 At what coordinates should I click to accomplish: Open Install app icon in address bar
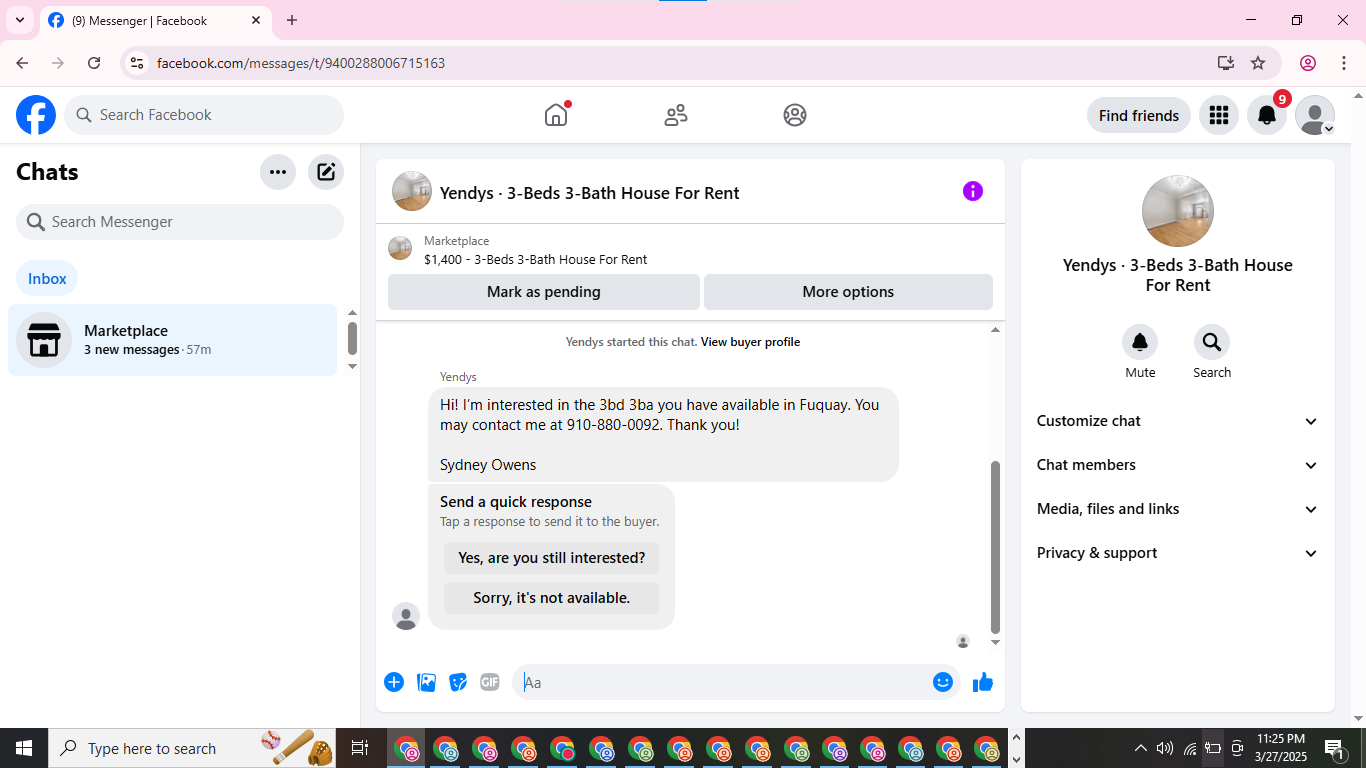tap(1226, 63)
